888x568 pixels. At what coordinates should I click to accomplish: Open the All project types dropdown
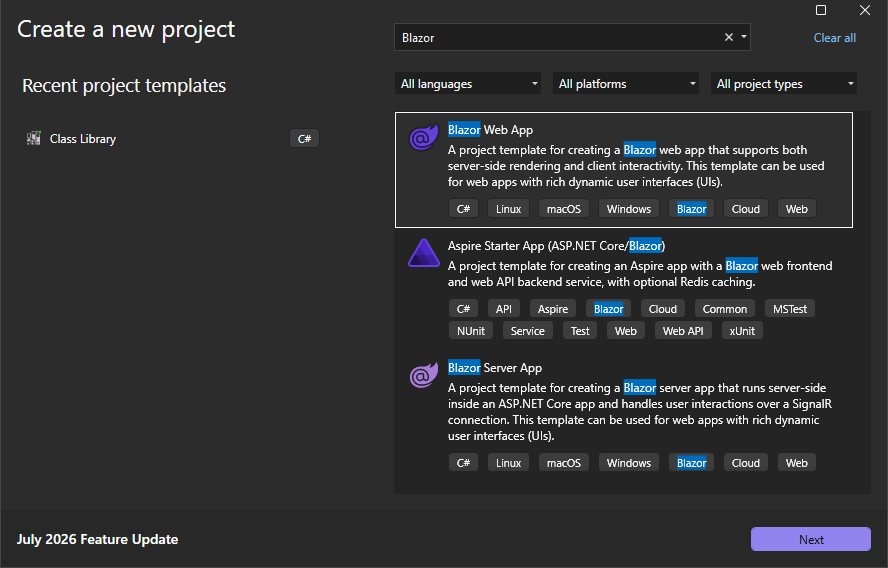(784, 84)
